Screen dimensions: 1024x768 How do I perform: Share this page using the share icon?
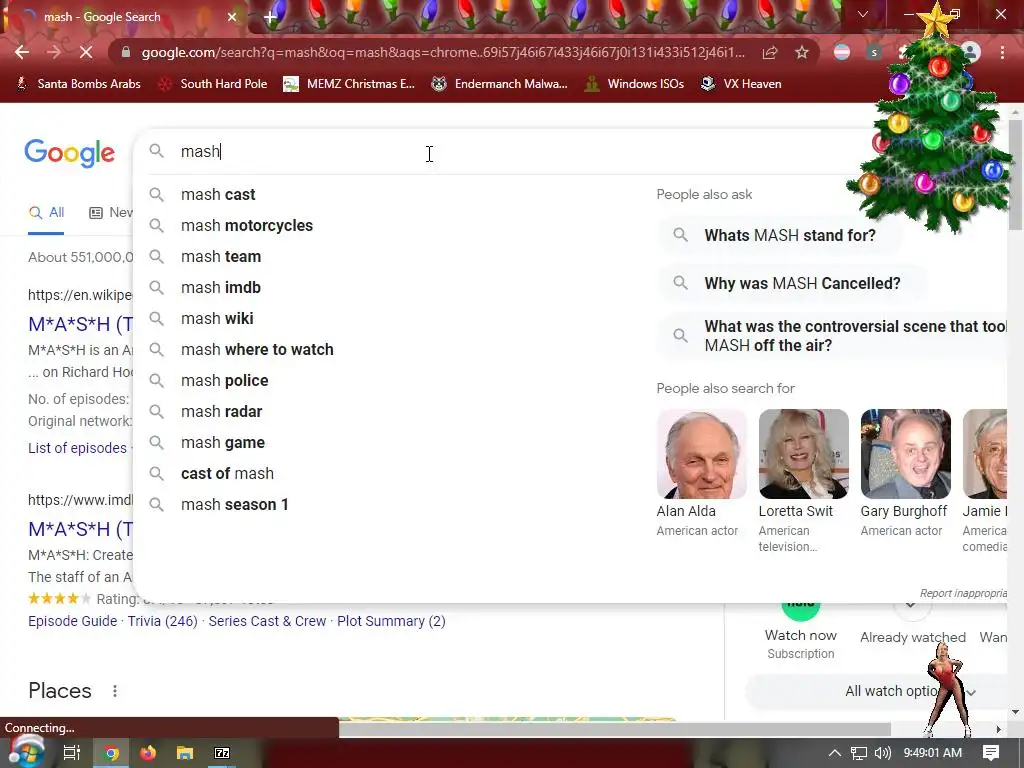tap(770, 52)
